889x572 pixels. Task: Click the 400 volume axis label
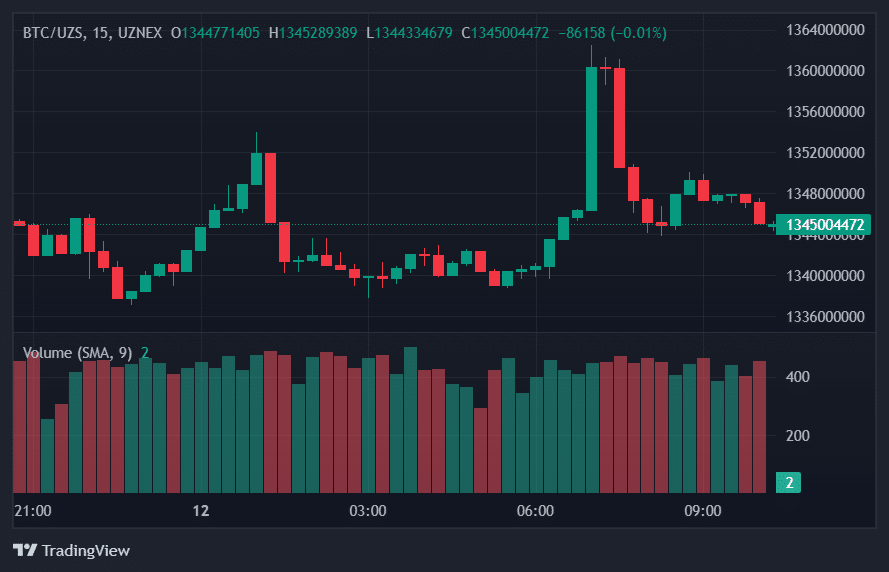pos(797,376)
